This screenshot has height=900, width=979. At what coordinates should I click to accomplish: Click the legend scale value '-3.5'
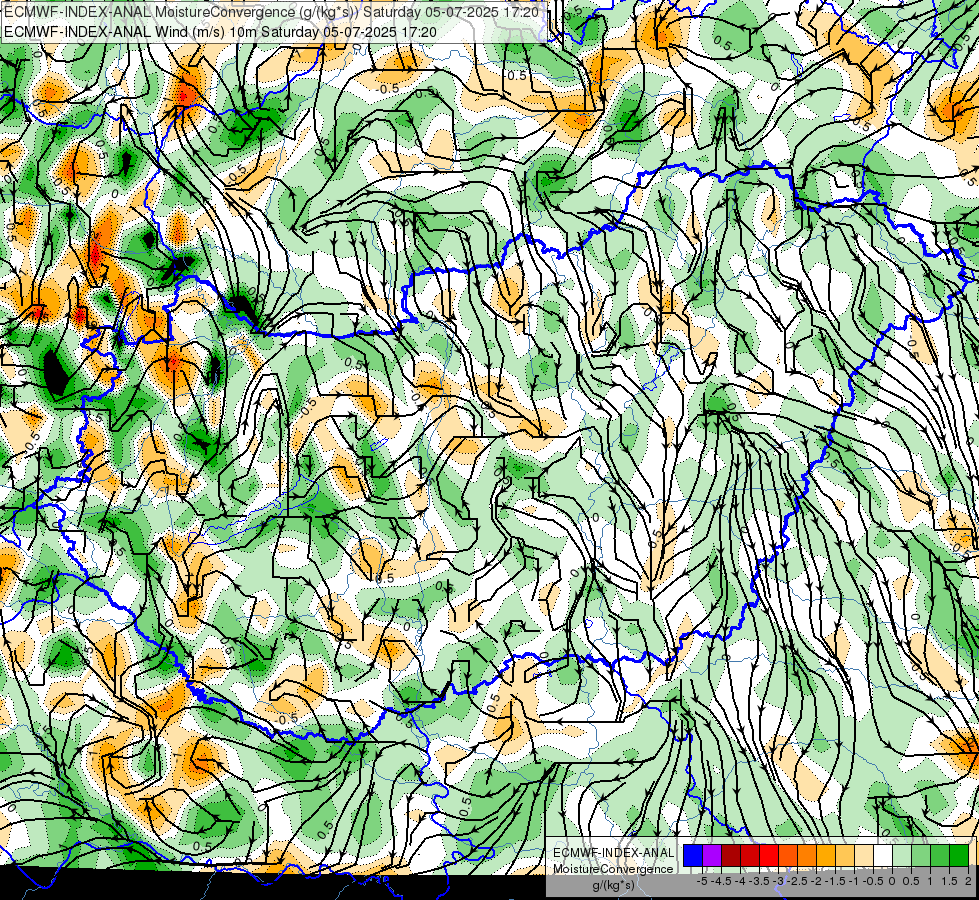click(x=759, y=881)
